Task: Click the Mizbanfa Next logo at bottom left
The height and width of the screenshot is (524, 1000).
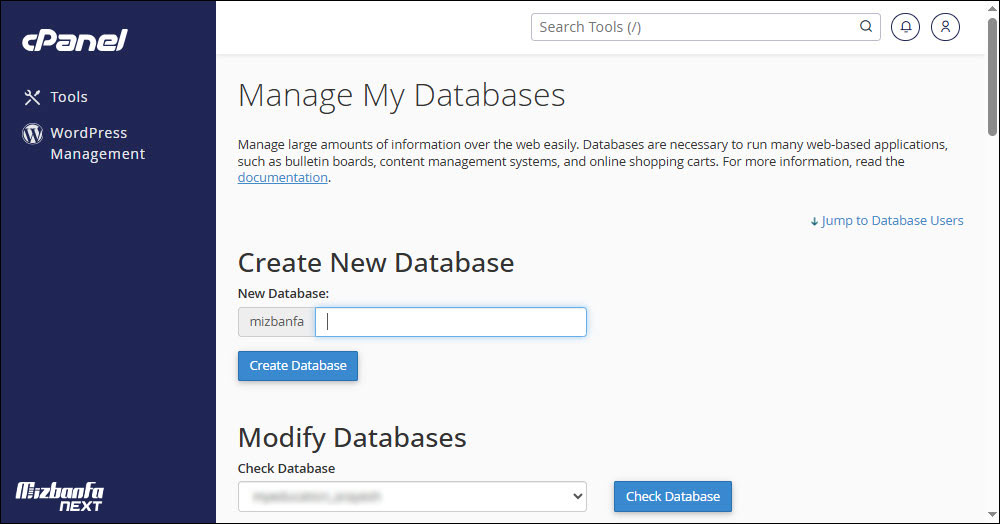Action: (60, 496)
